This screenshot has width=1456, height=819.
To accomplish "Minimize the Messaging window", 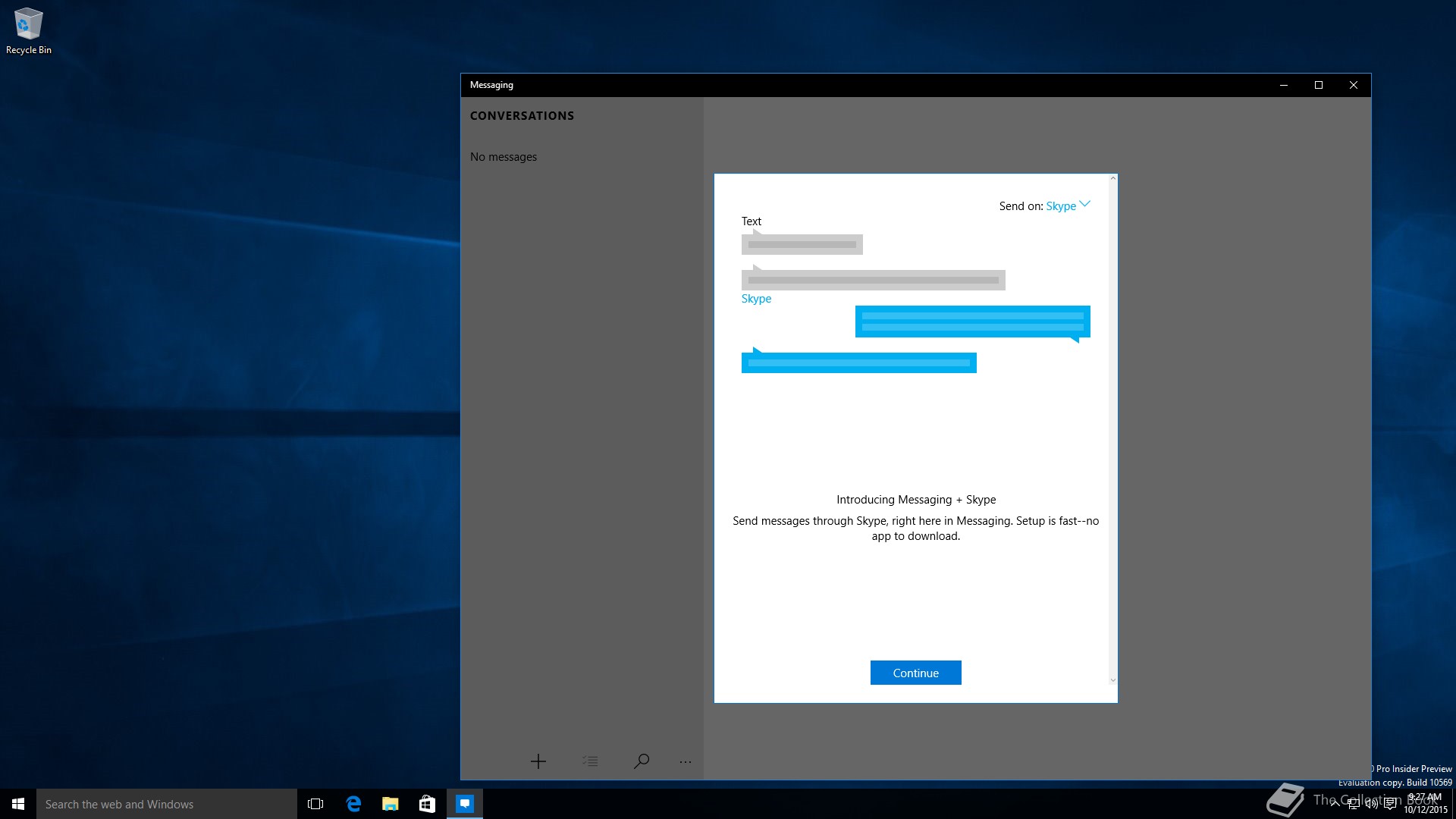I will (1284, 85).
